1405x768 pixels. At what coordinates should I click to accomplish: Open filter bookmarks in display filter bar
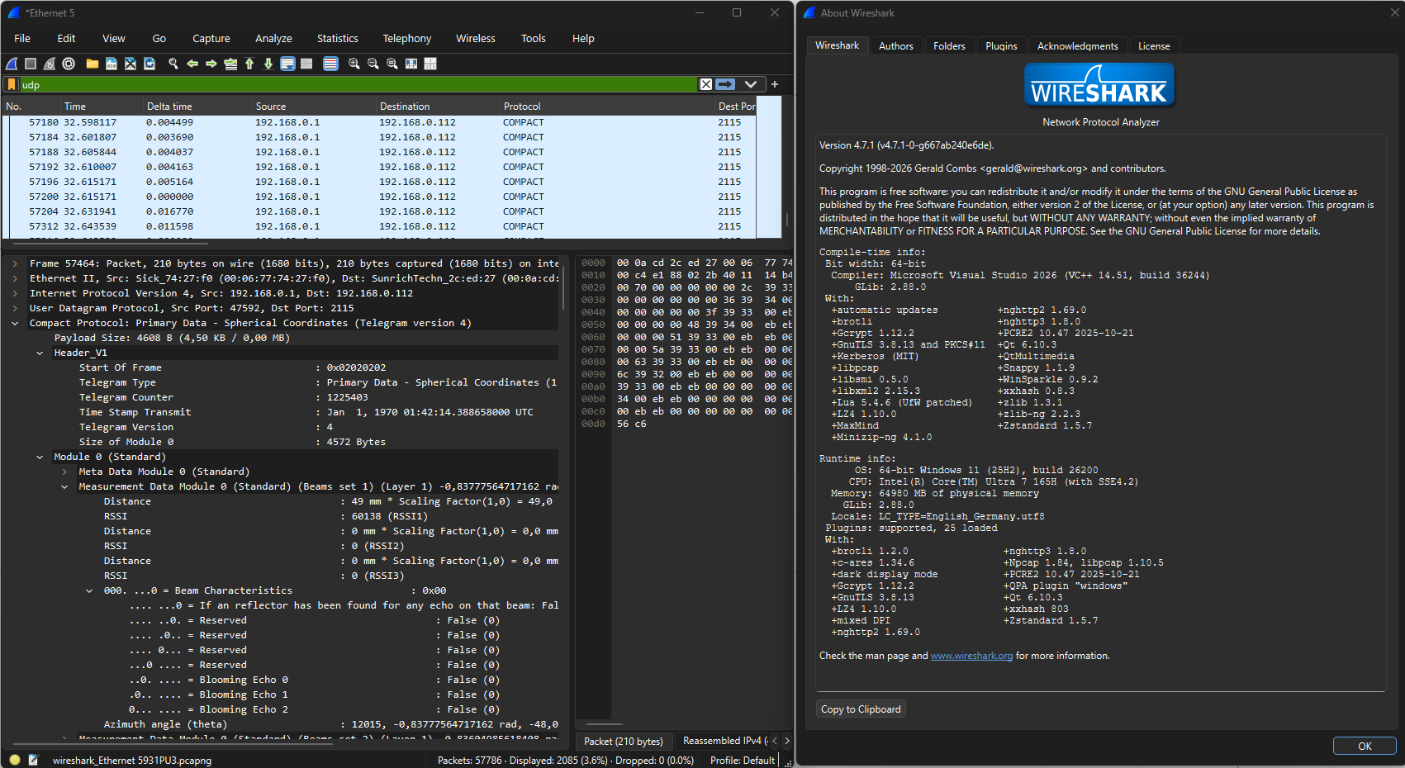pos(12,84)
